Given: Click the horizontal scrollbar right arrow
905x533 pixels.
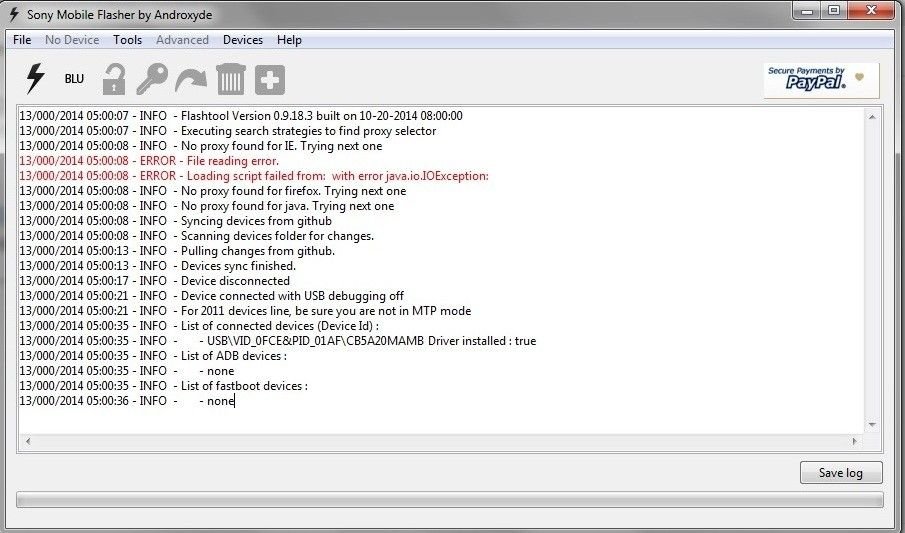Looking at the screenshot, I should click(855, 441).
